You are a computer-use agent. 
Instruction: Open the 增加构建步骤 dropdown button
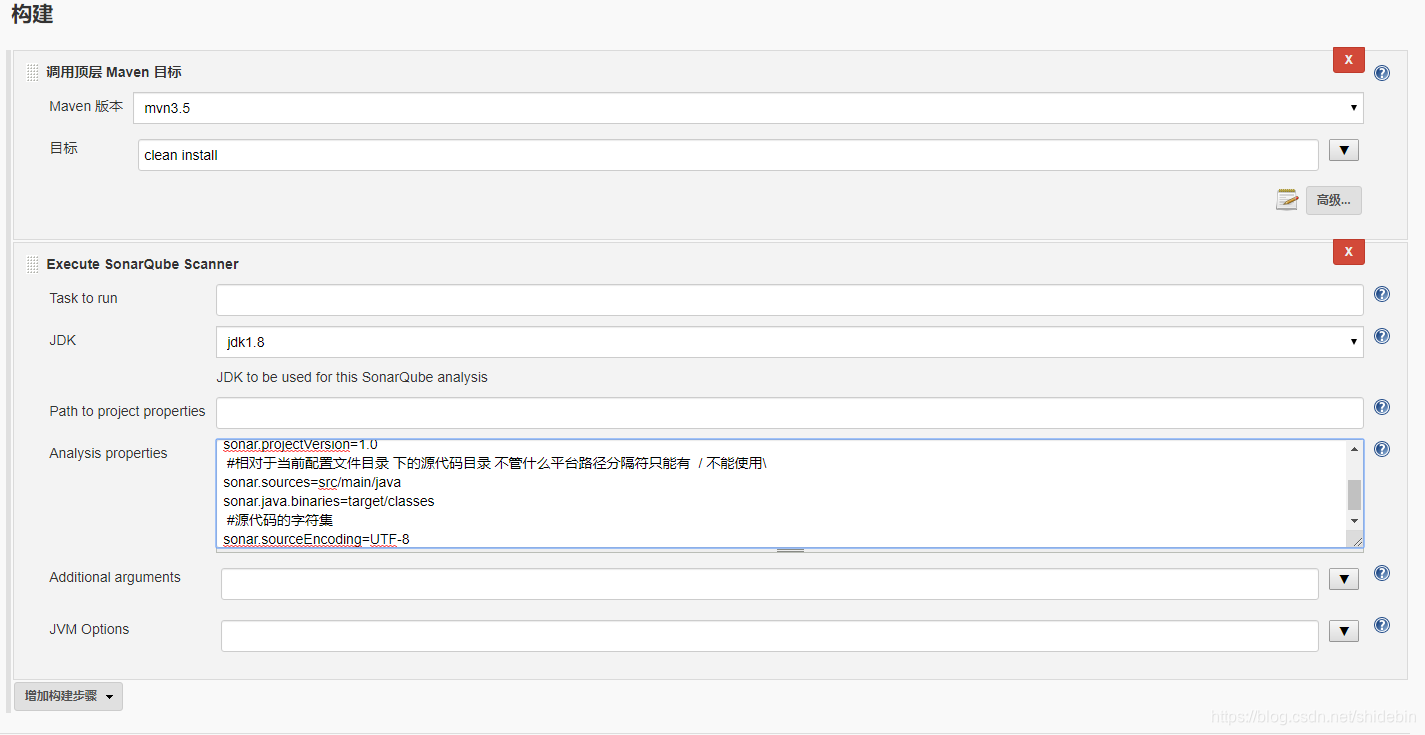pos(68,696)
